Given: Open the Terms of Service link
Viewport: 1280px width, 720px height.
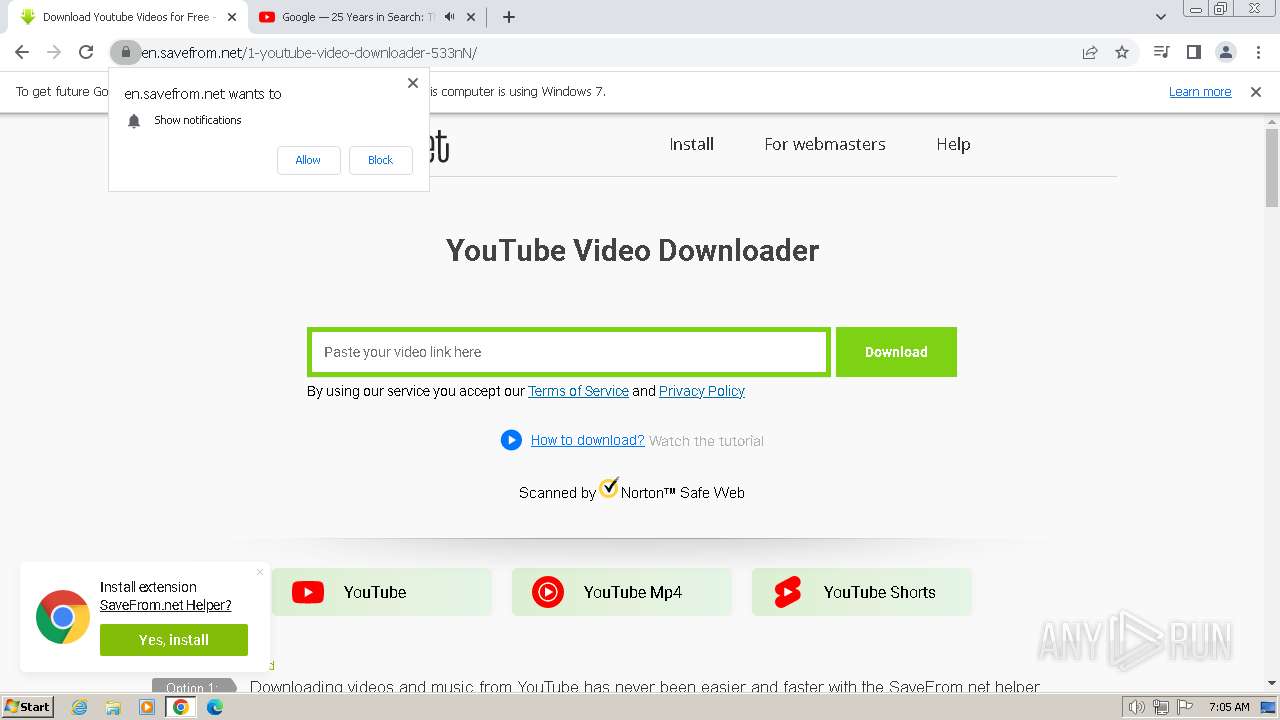Looking at the screenshot, I should pyautogui.click(x=578, y=391).
